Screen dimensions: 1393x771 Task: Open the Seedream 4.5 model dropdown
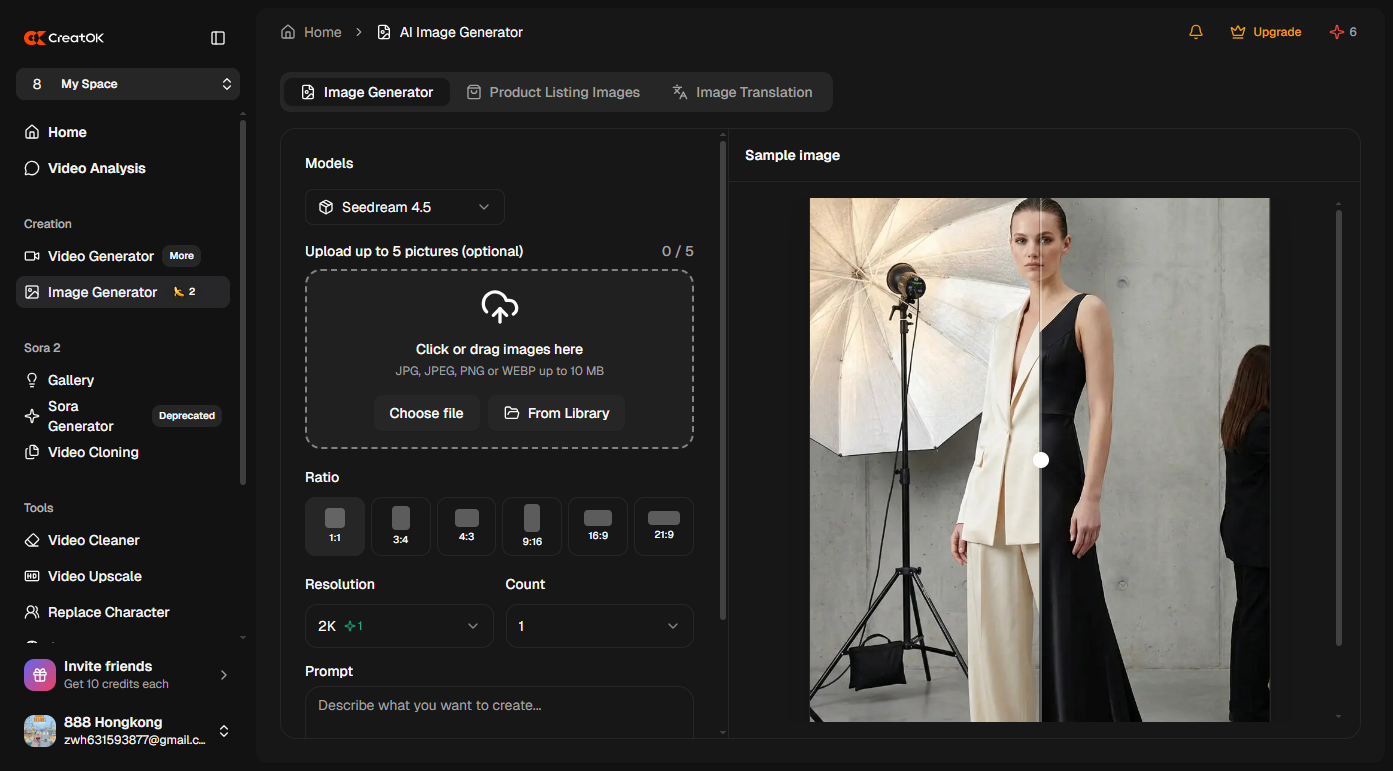(x=405, y=207)
